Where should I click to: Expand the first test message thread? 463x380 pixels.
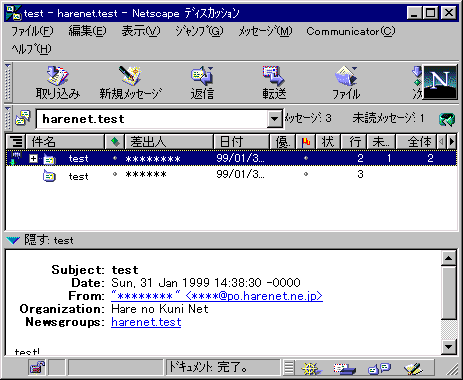[33, 158]
